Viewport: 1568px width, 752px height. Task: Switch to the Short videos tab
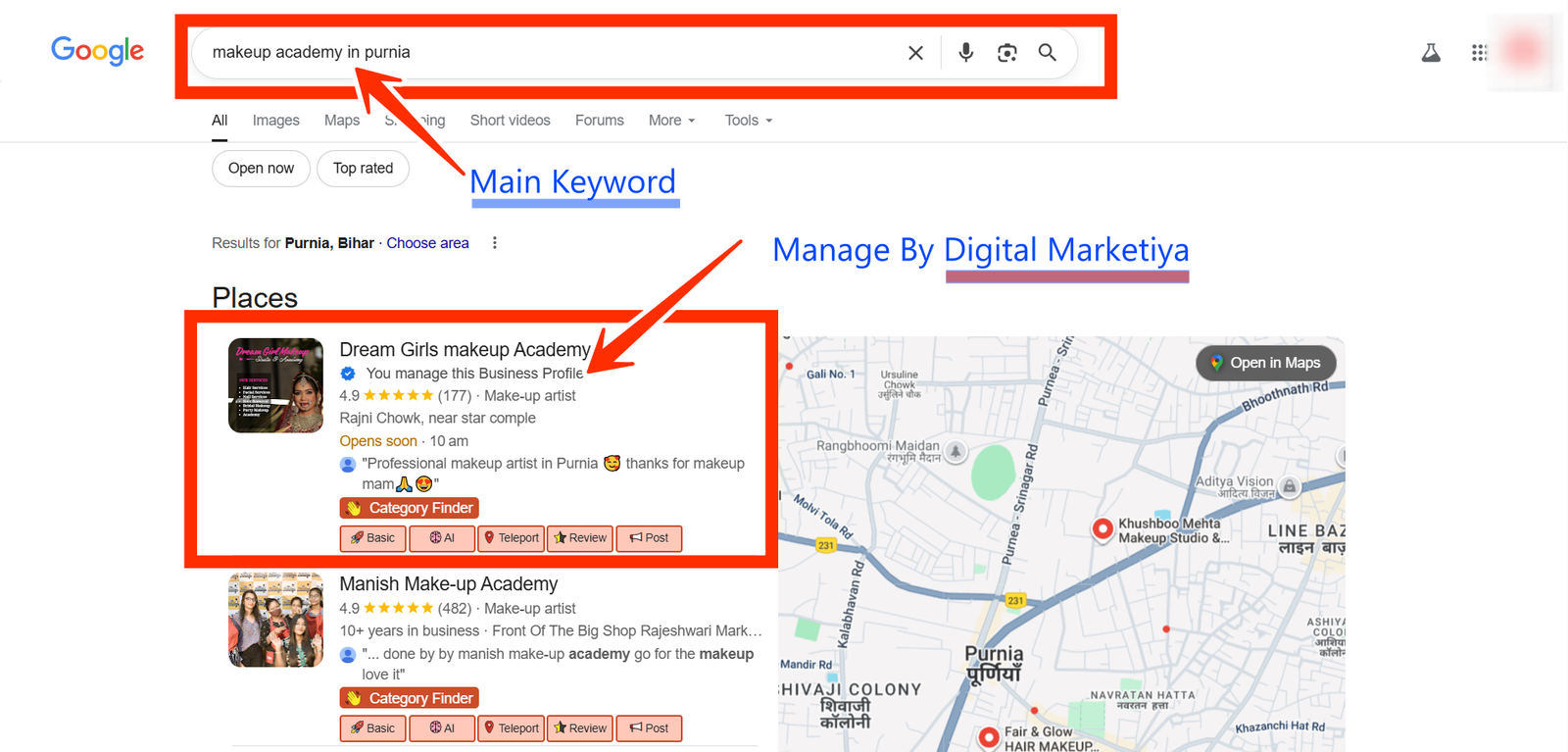coord(510,121)
